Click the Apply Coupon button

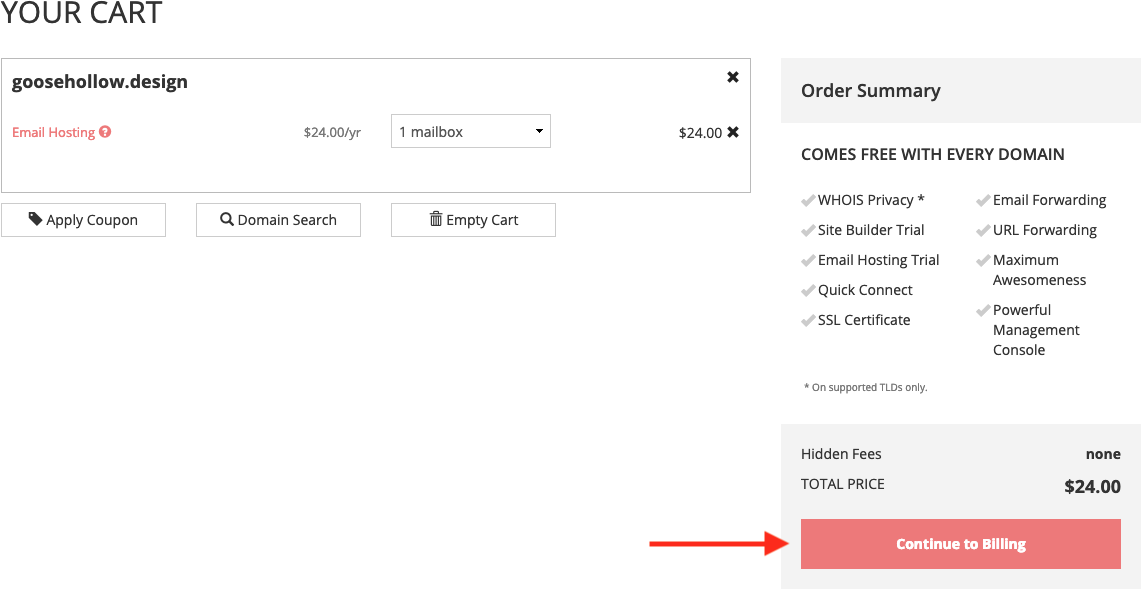point(84,220)
